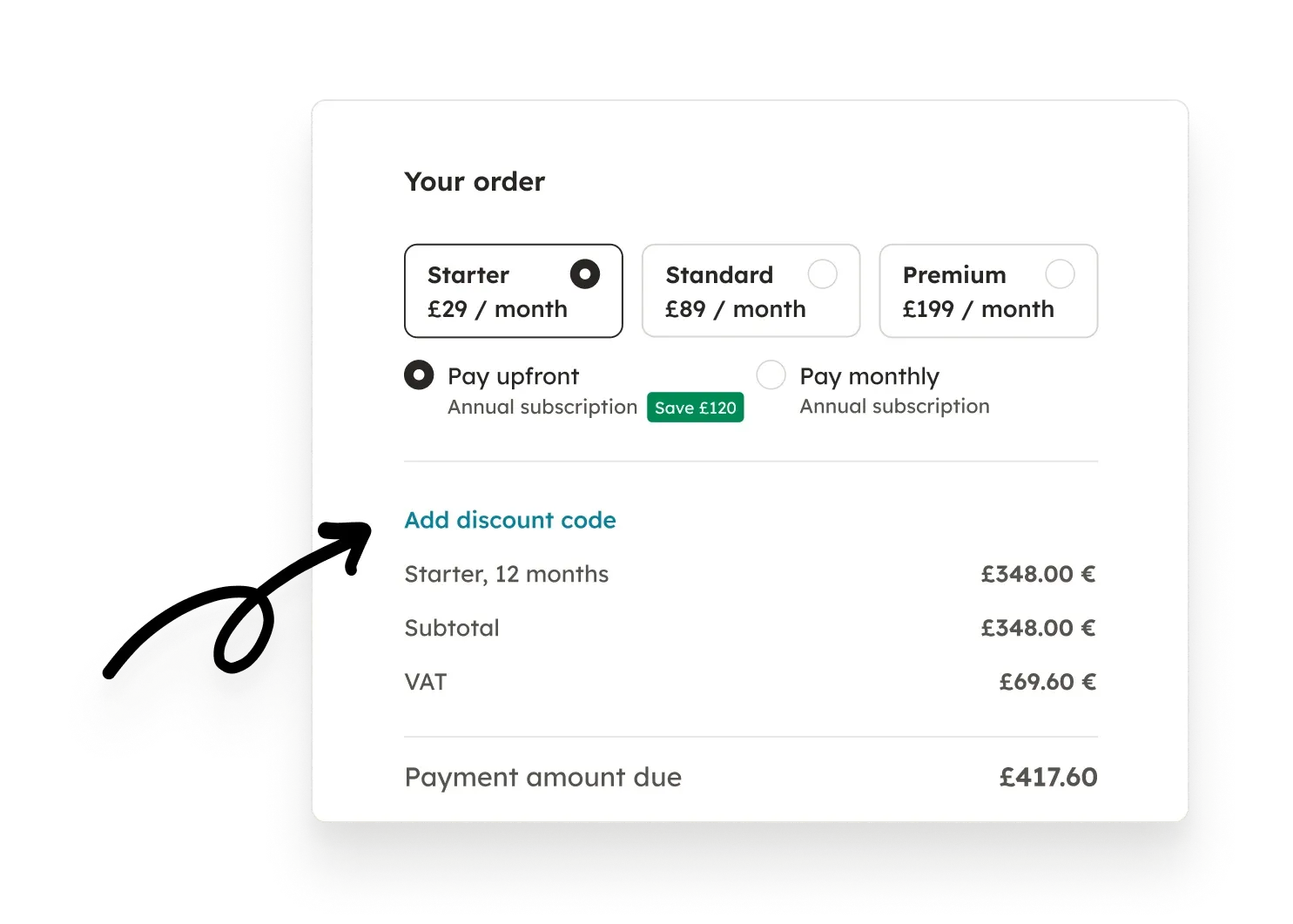The image size is (1293, 924).
Task: Click the Standard £89 / month card
Action: 751,291
